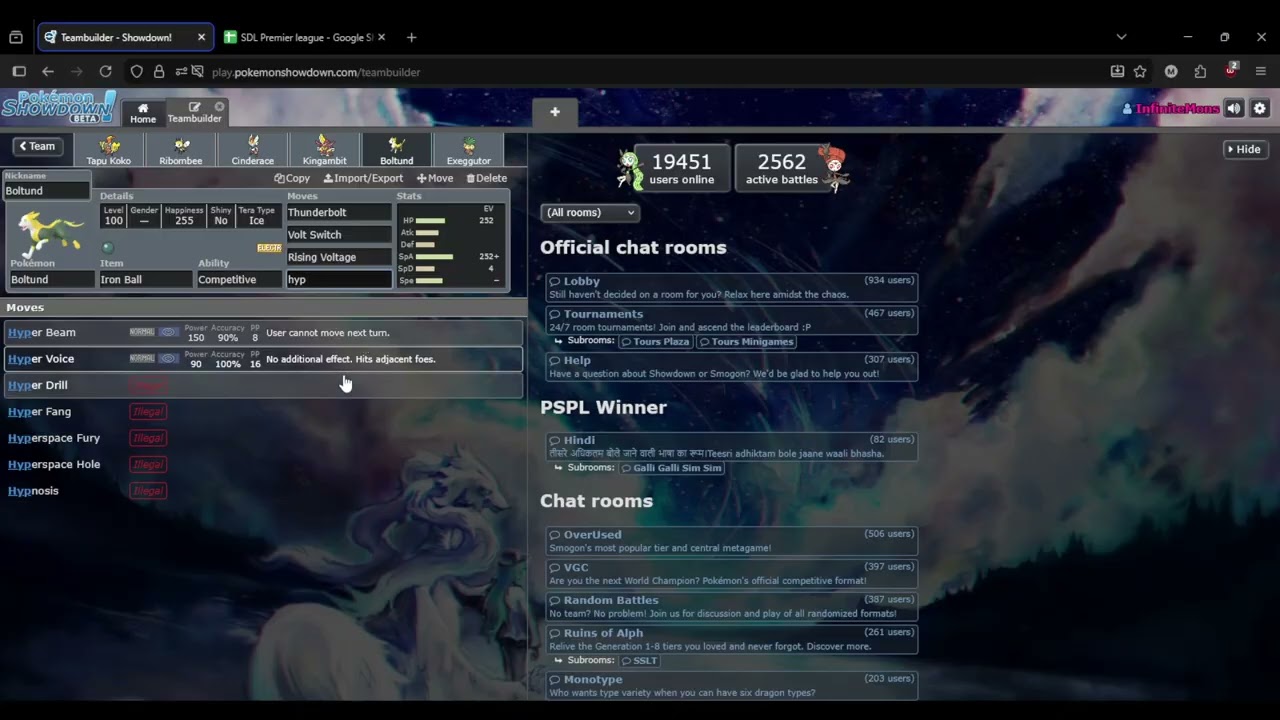1280x720 pixels.
Task: Add a new room tab with plus
Action: pos(555,112)
